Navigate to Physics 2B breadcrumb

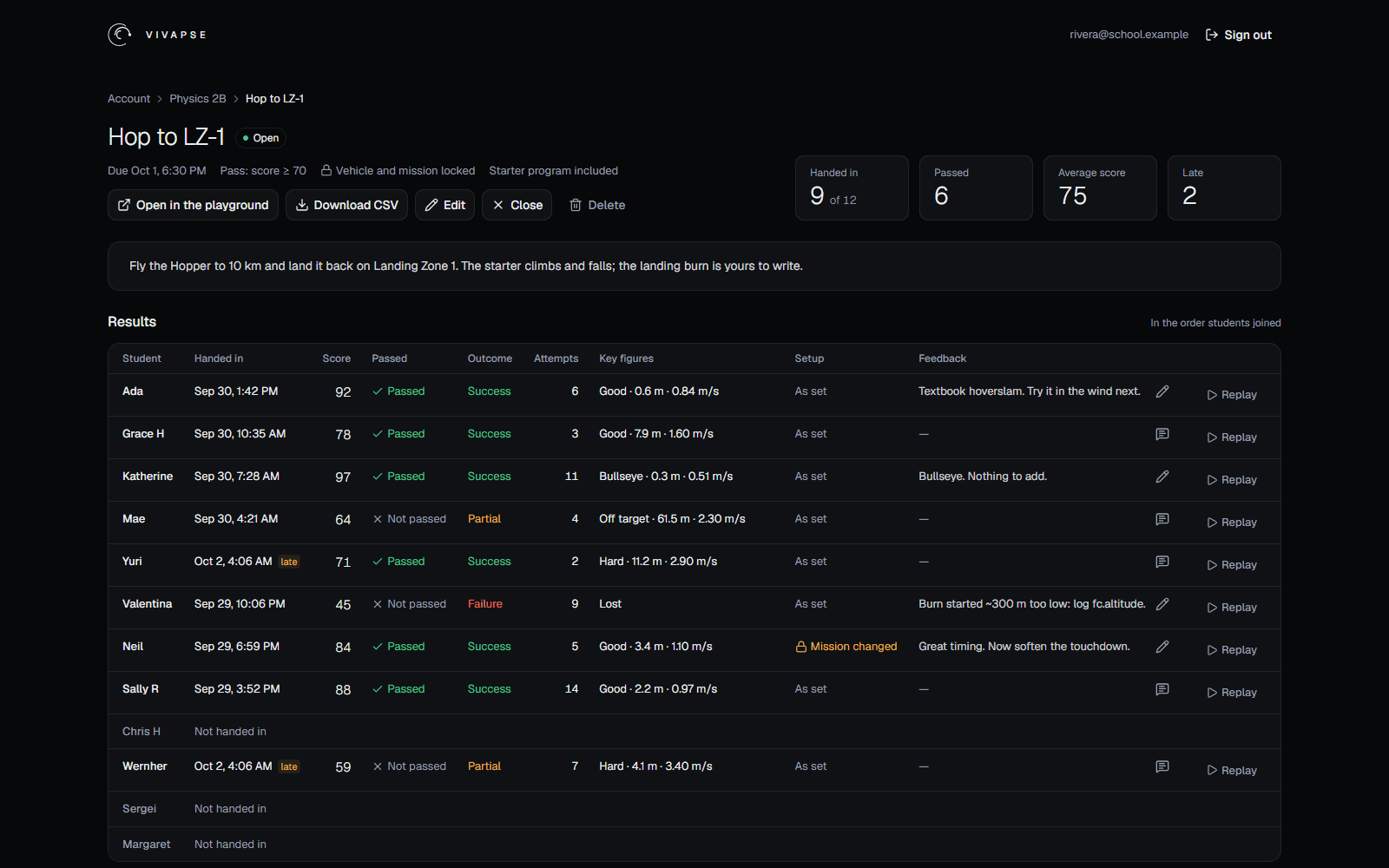pos(198,99)
